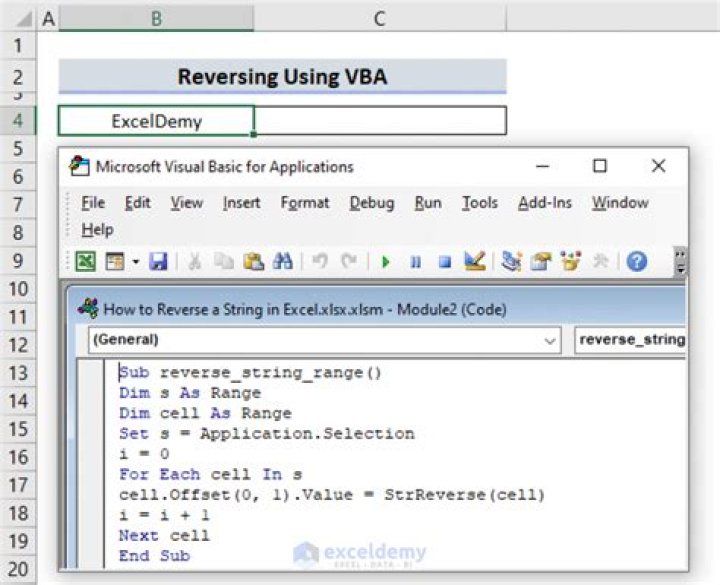This screenshot has width=720, height=585.
Task: Click the Break pause icon
Action: [416, 262]
